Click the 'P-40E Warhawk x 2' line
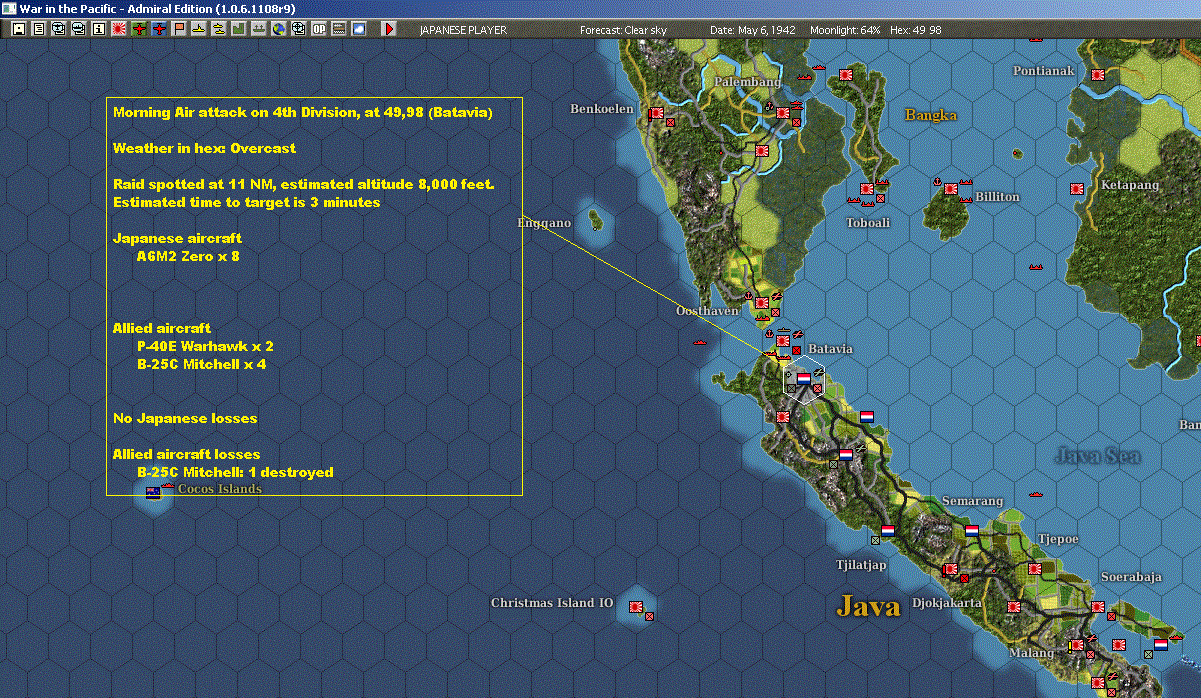 point(205,346)
